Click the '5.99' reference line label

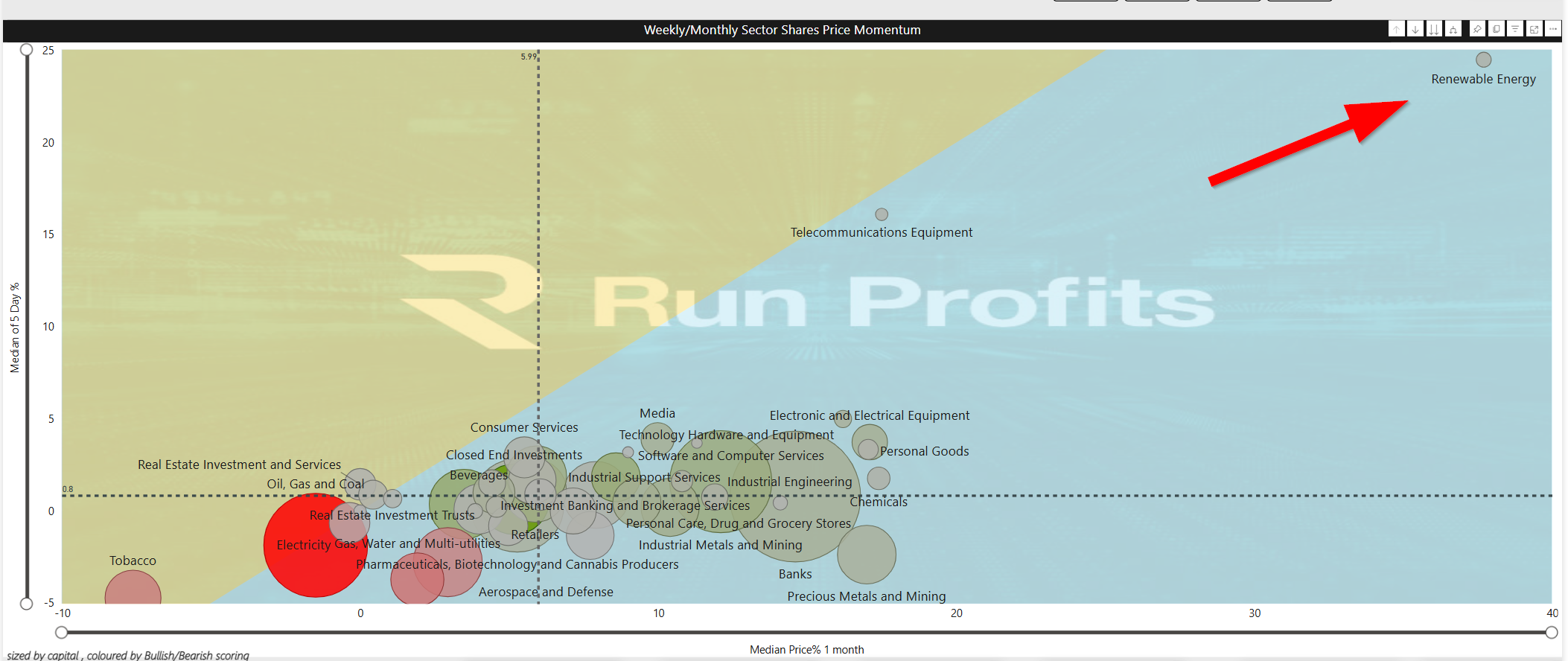click(x=528, y=57)
